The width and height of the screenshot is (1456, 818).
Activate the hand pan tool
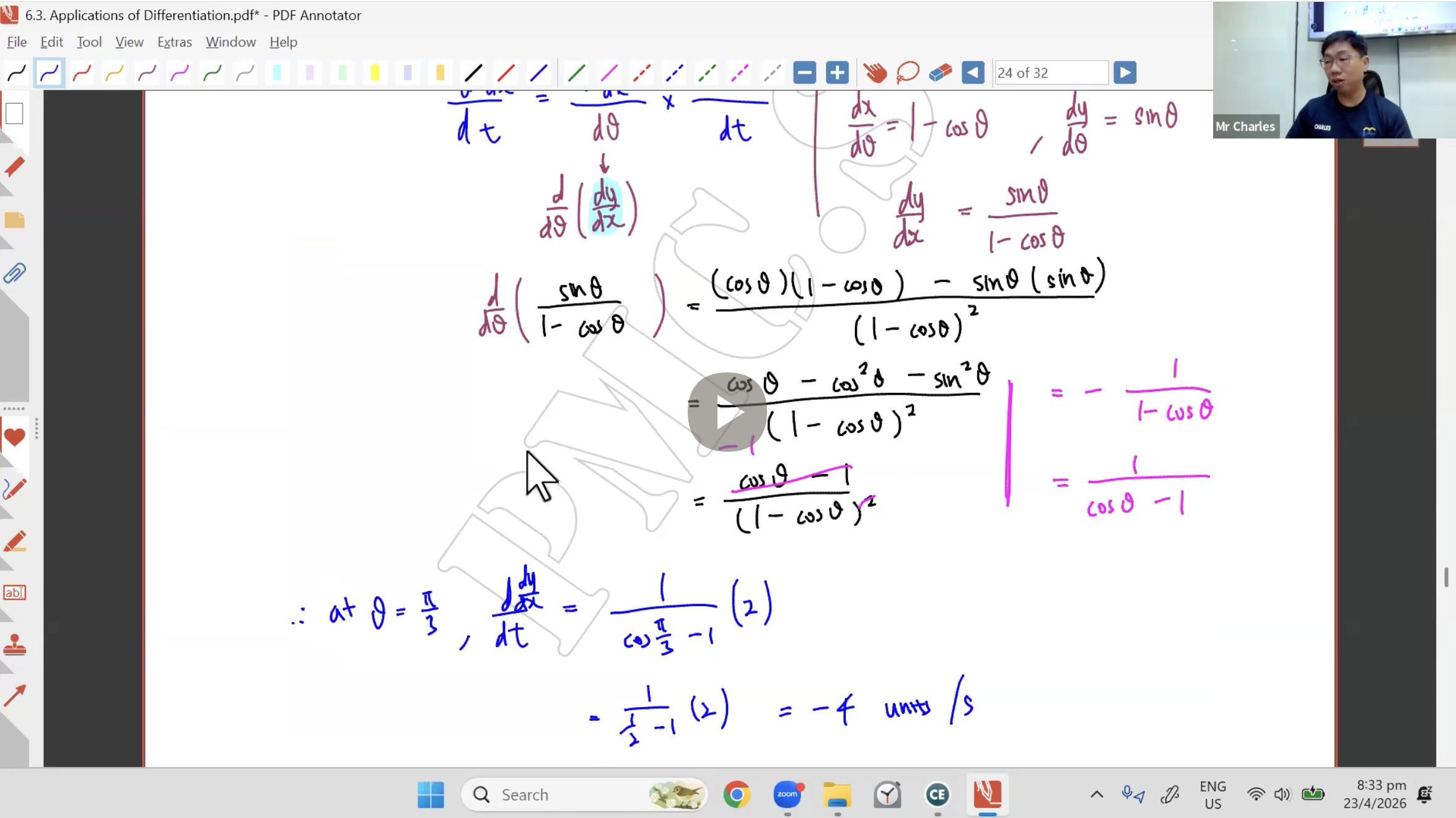point(875,73)
